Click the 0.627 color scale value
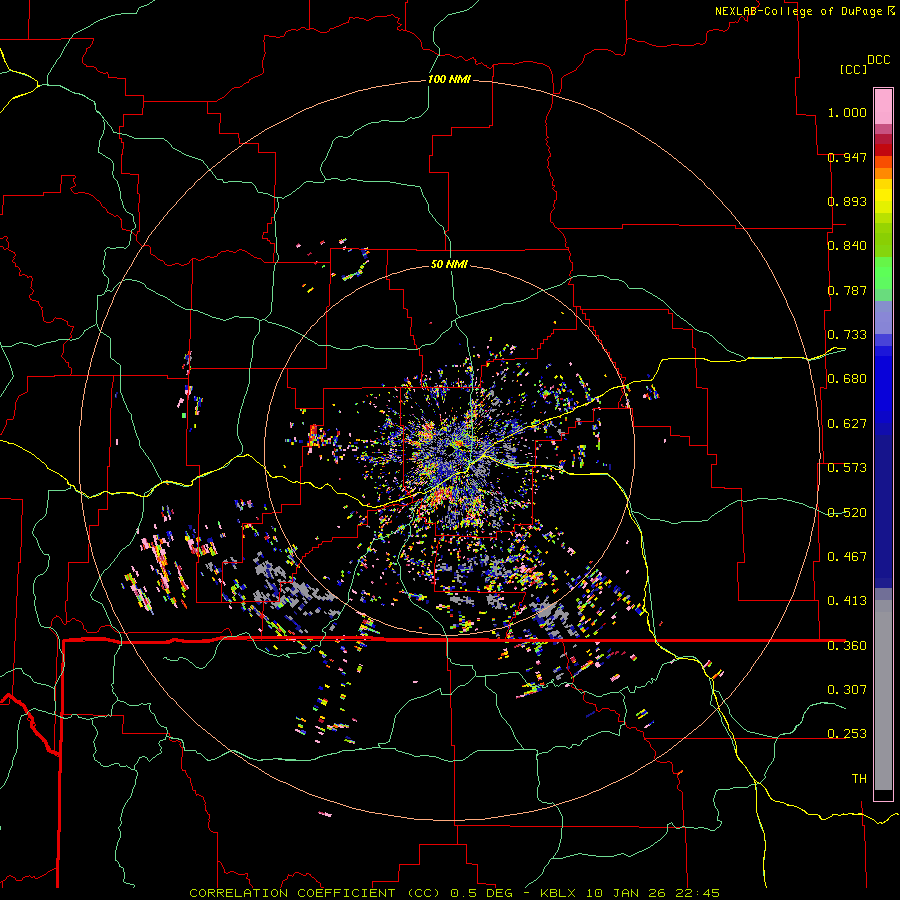 (847, 424)
